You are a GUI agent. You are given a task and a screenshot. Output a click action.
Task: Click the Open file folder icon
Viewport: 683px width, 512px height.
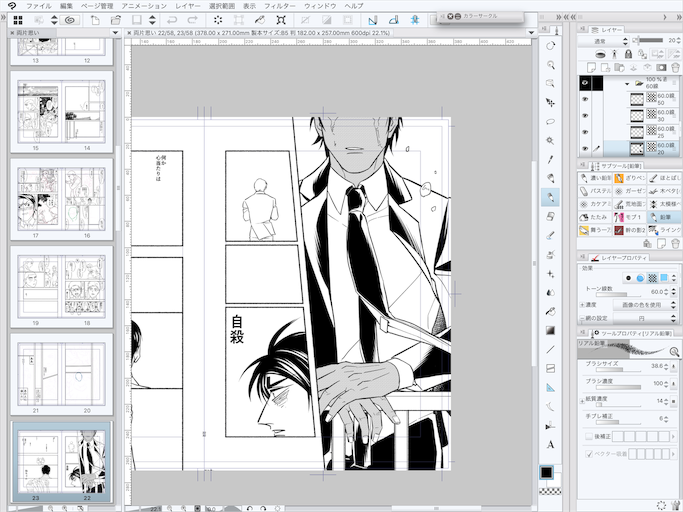pyautogui.click(x=115, y=20)
